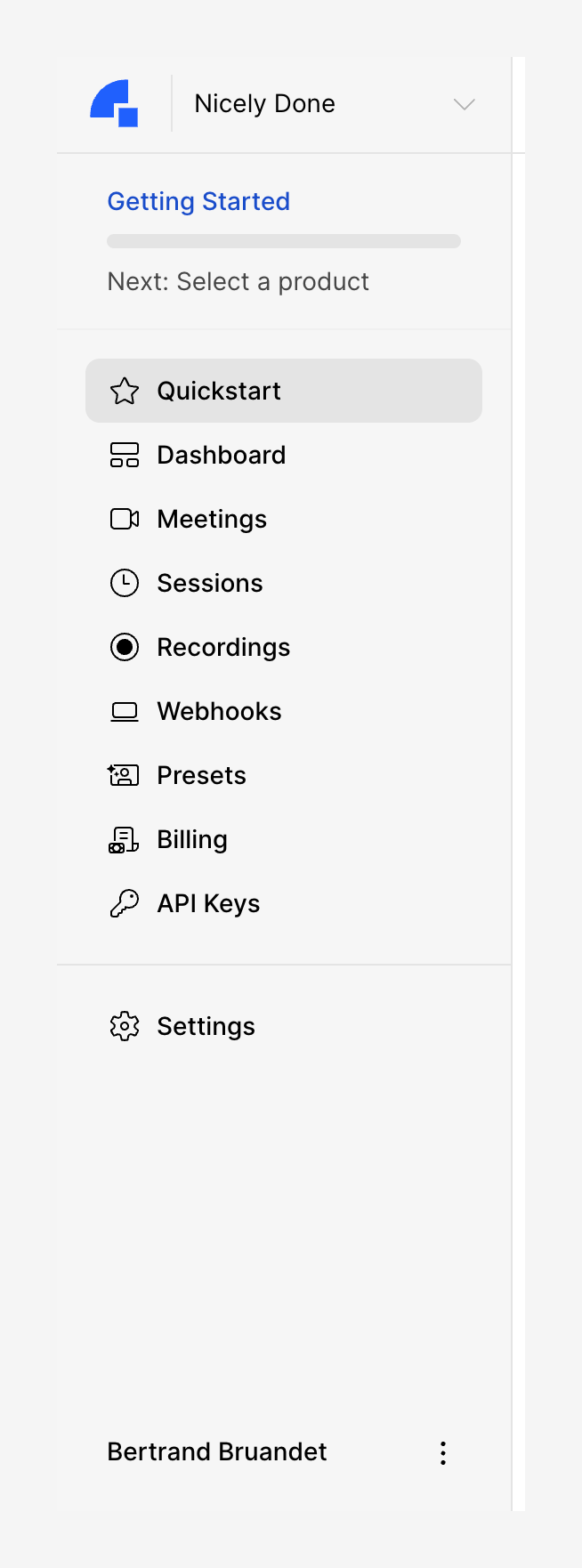Select the Quickstart menu item
Screen dimensions: 582x1568
[x=219, y=391]
